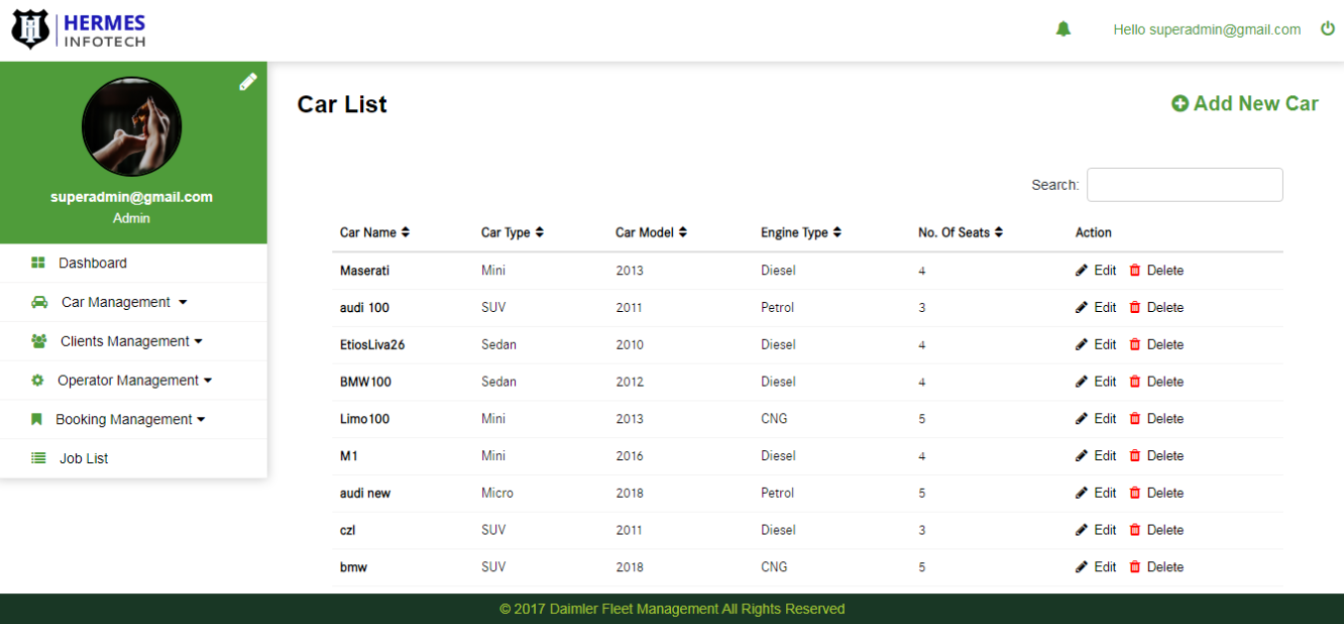This screenshot has height=624, width=1344.
Task: Click the Edit link for audi new
Action: pos(1105,492)
